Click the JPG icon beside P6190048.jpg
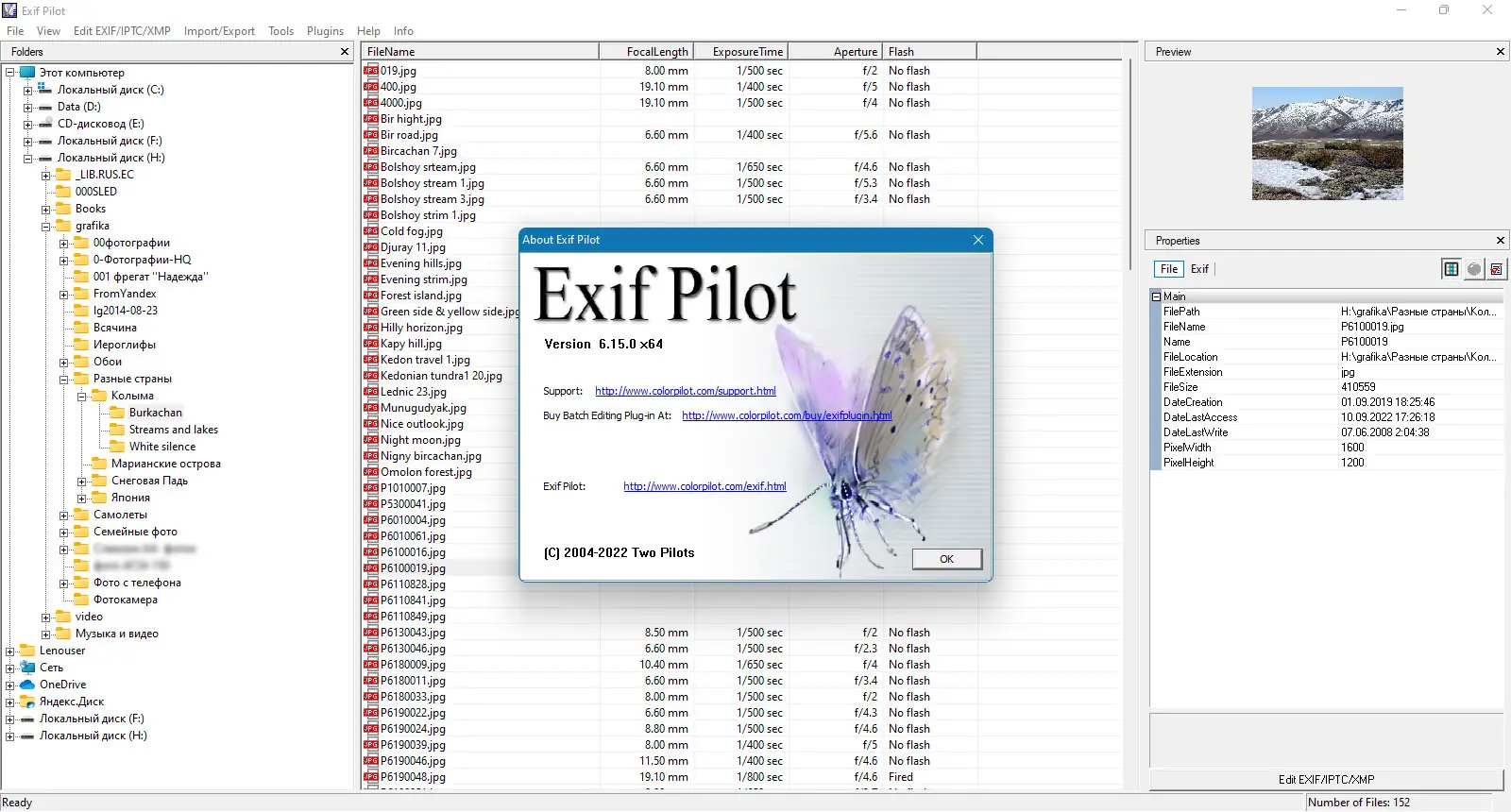1511x812 pixels. [371, 777]
